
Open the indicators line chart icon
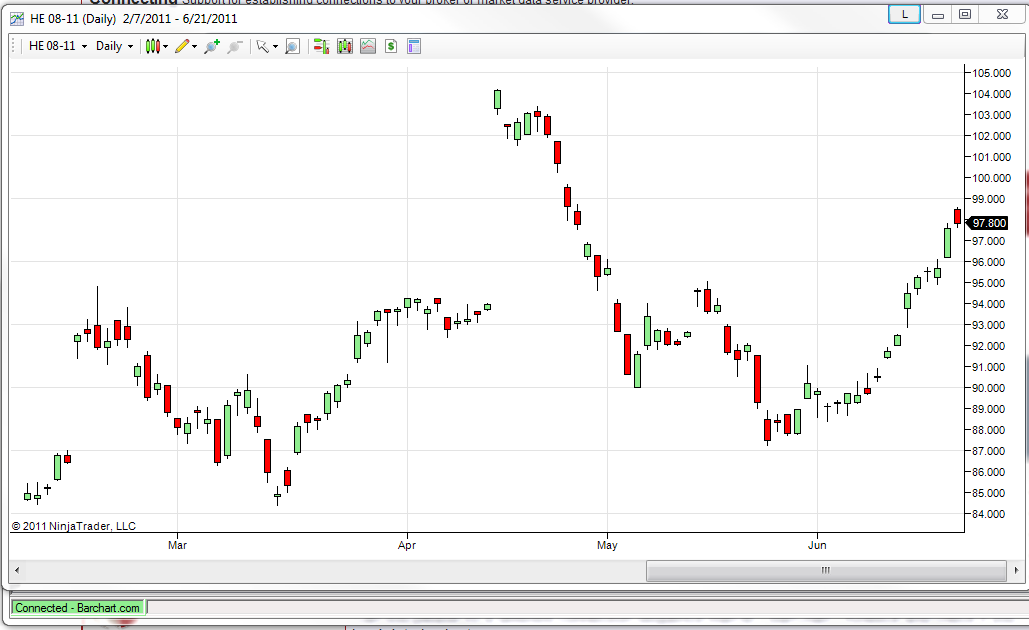[x=368, y=46]
